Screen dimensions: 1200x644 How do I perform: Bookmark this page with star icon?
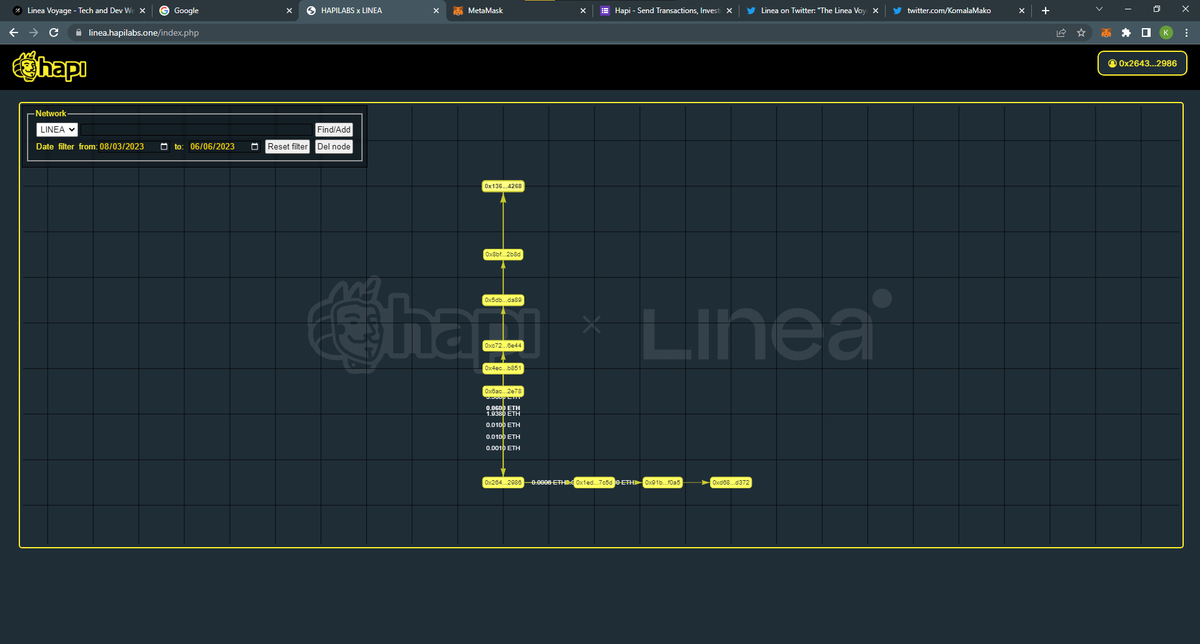coord(1081,32)
